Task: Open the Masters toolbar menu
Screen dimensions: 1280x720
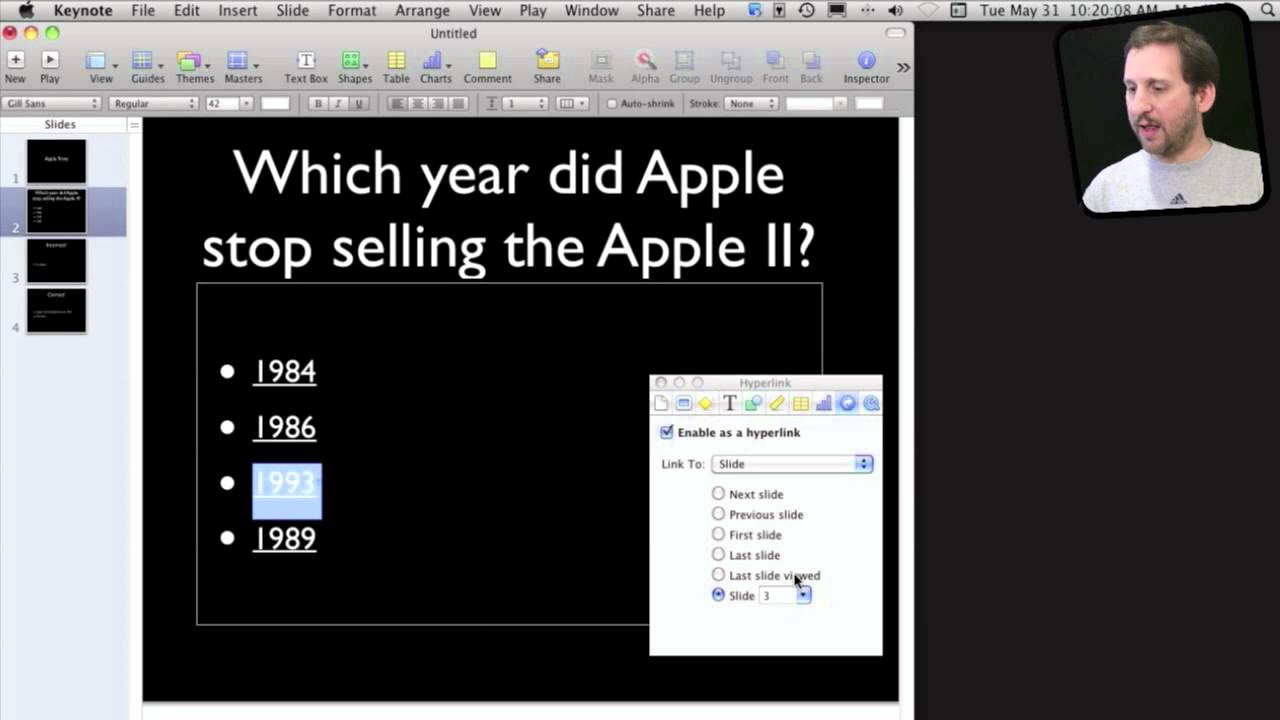Action: (243, 67)
